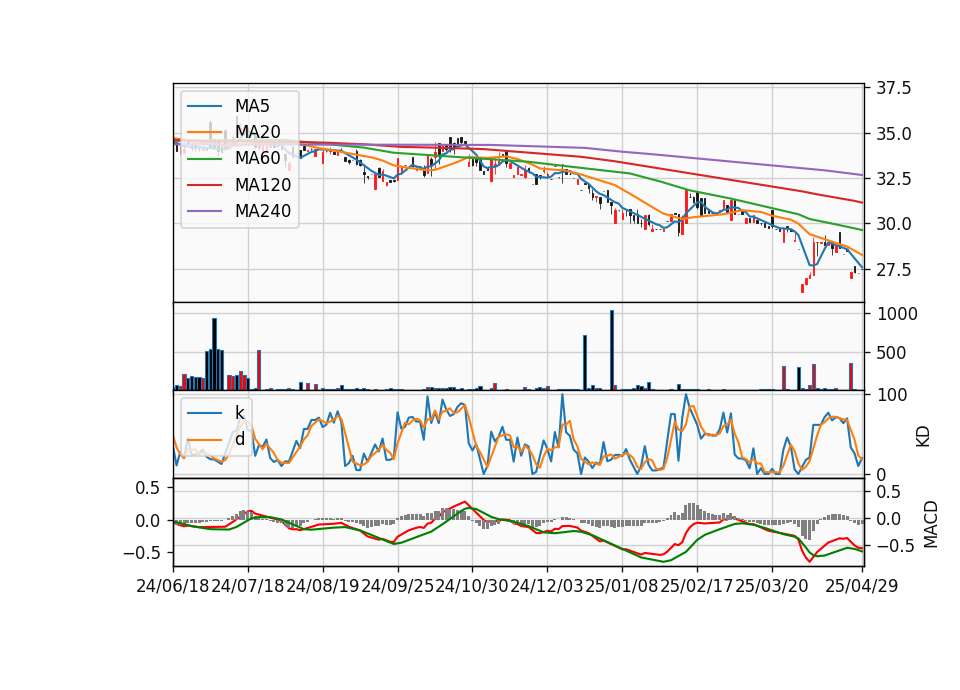
Task: Click the purple MA240 legend line sample
Action: coord(205,212)
